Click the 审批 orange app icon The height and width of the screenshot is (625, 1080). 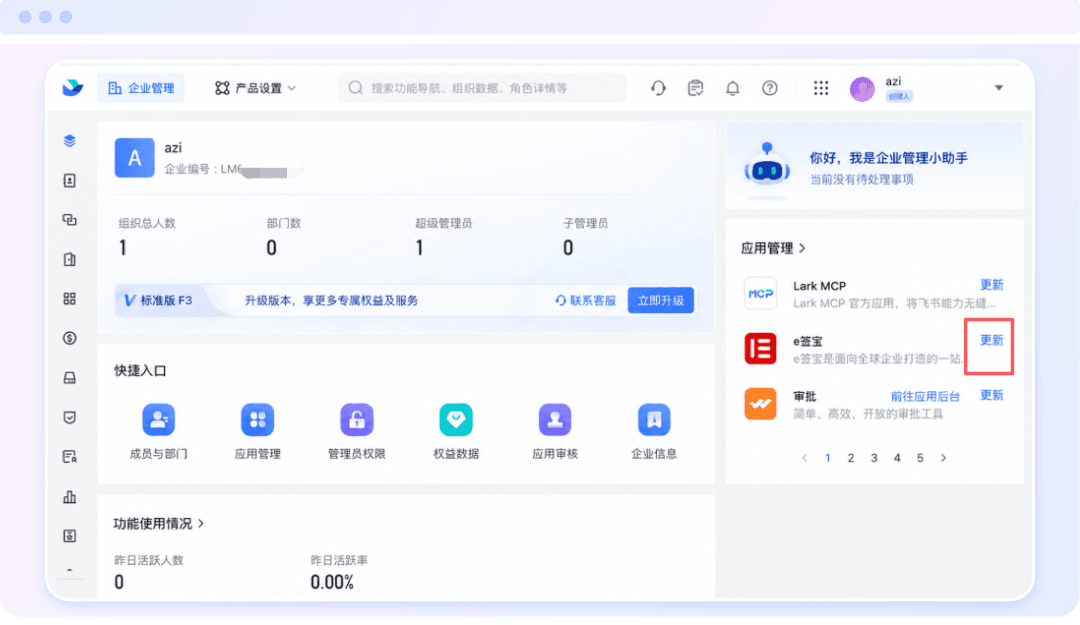pyautogui.click(x=760, y=404)
